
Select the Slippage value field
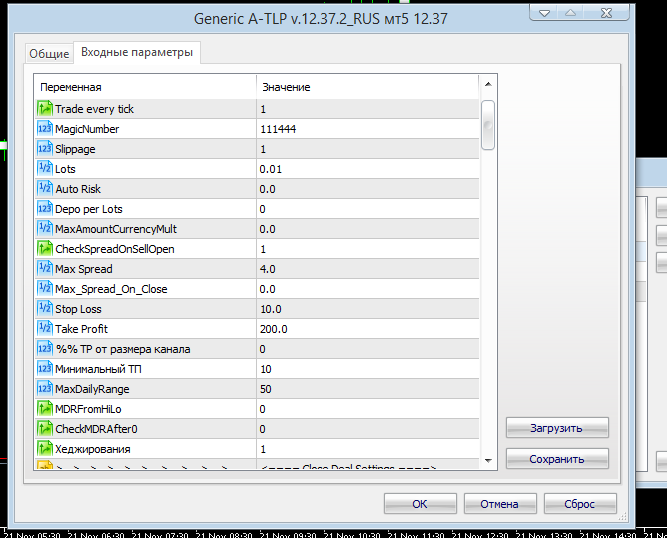pos(368,149)
